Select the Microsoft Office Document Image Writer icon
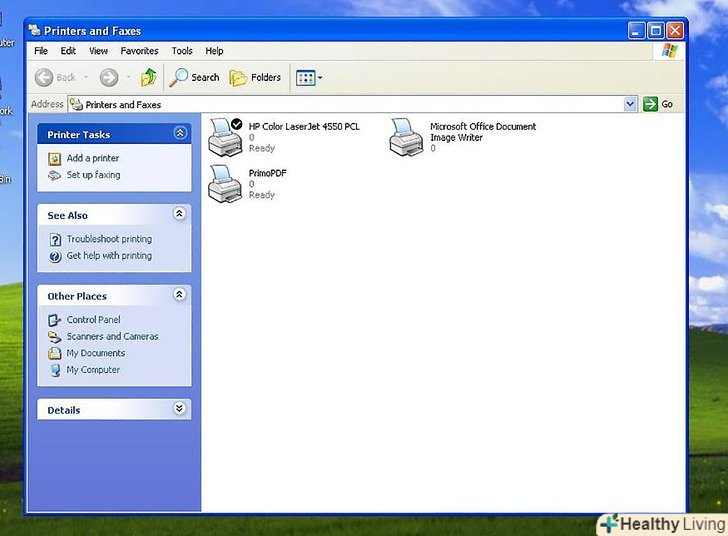 click(406, 137)
